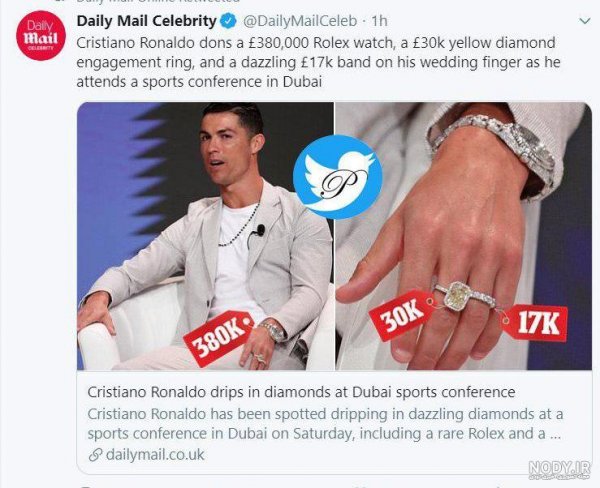Open the tweet's 1h timestamp
This screenshot has width=600, height=488.
(379, 21)
